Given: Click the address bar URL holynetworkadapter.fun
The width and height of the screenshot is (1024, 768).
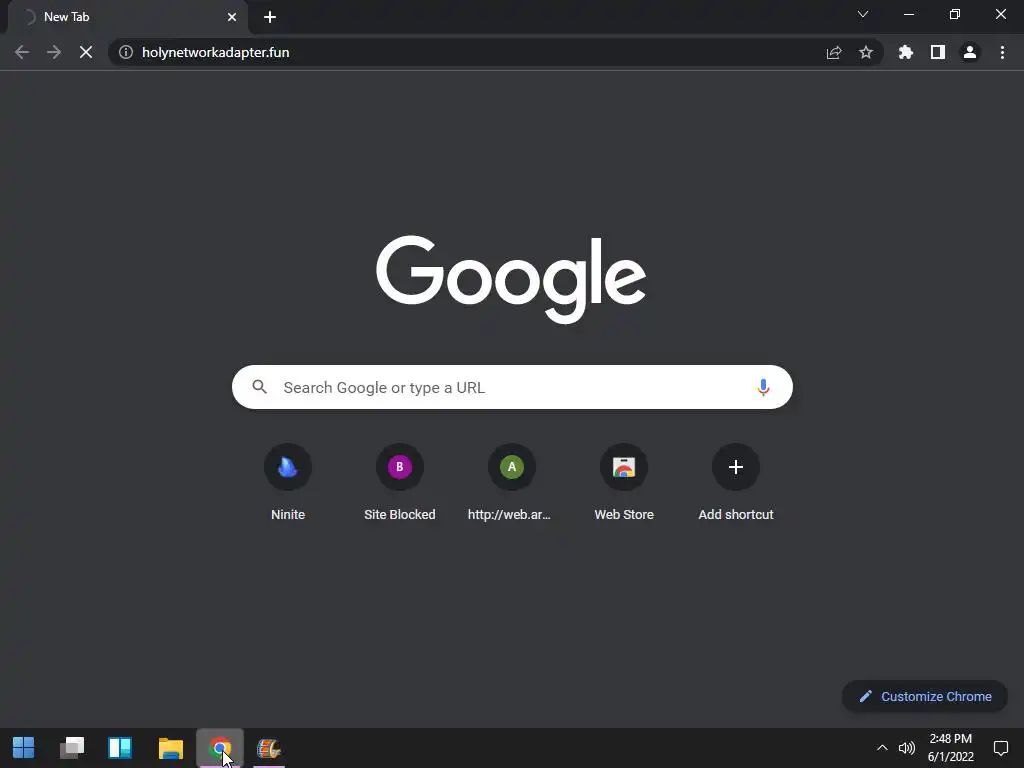Looking at the screenshot, I should point(216,52).
